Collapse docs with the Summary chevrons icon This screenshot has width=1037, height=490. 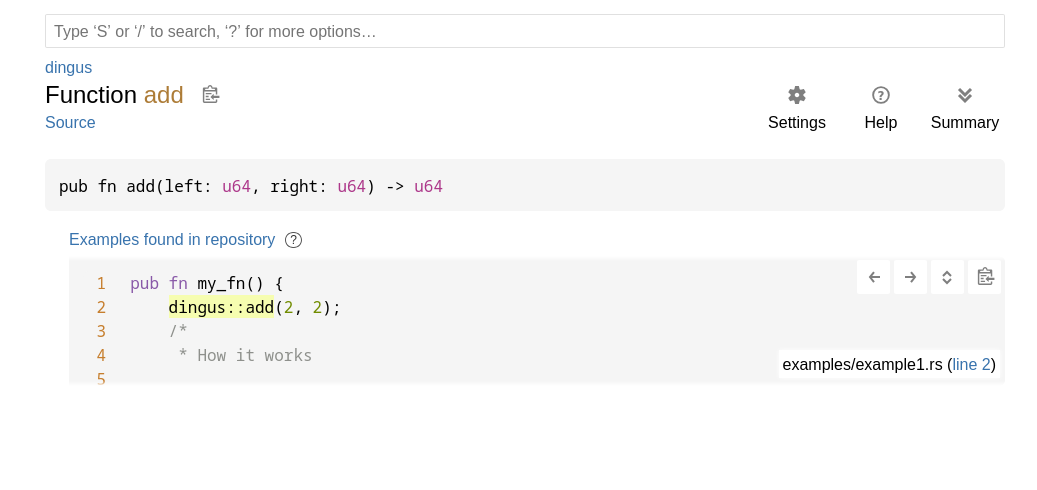point(964,95)
